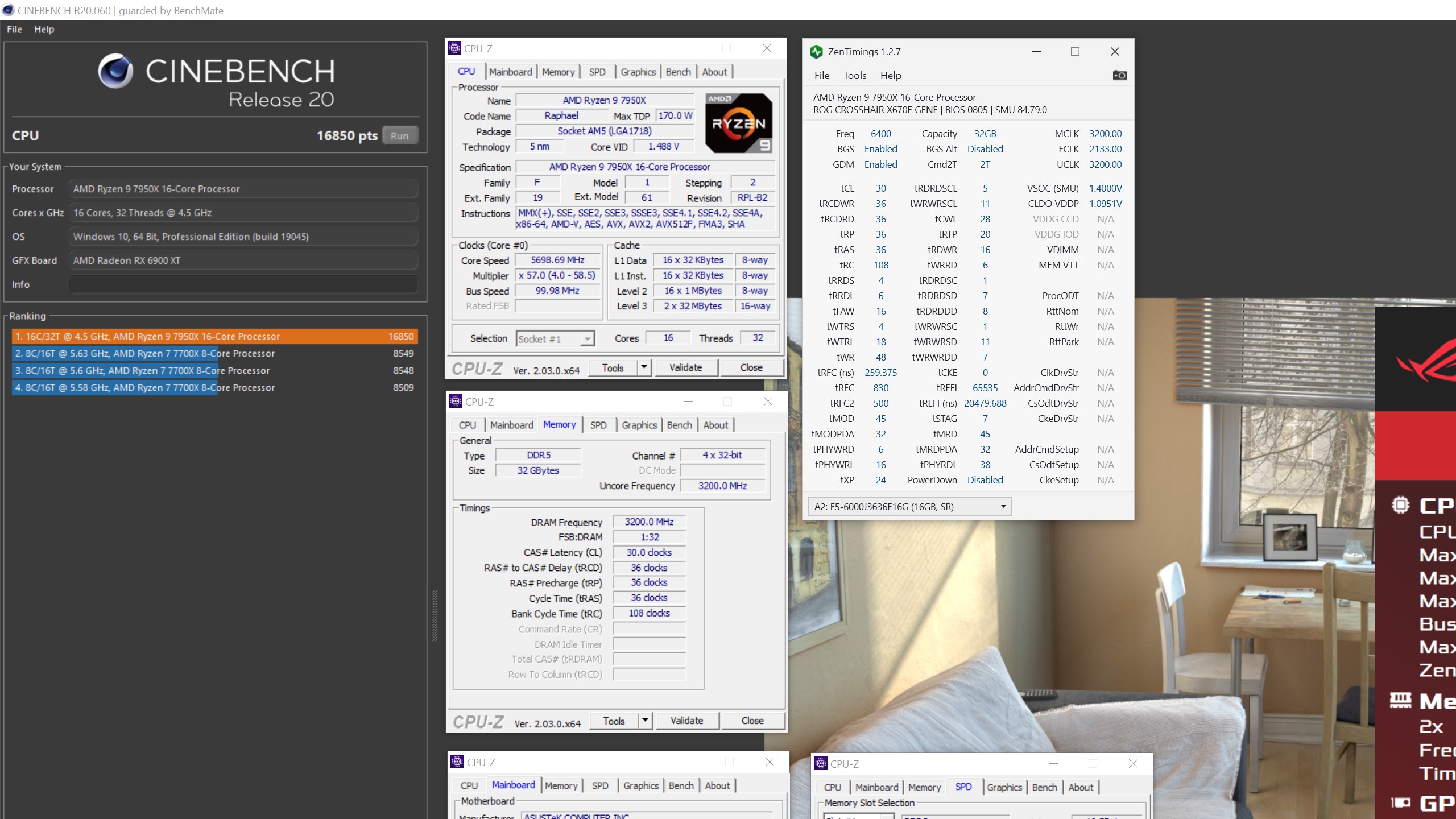Image resolution: width=1456 pixels, height=819 pixels.
Task: Switch to Graphics tab in top CPU-Z window
Action: (638, 72)
